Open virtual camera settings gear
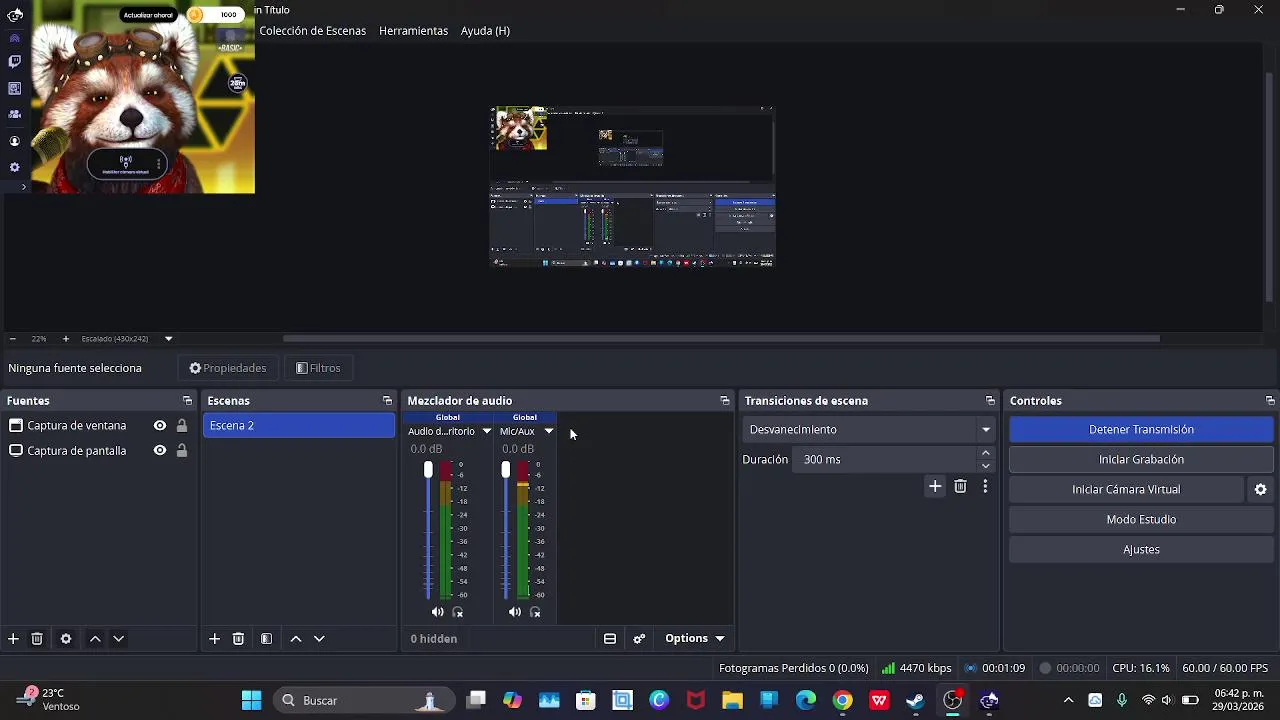This screenshot has height=720, width=1280. point(1260,489)
